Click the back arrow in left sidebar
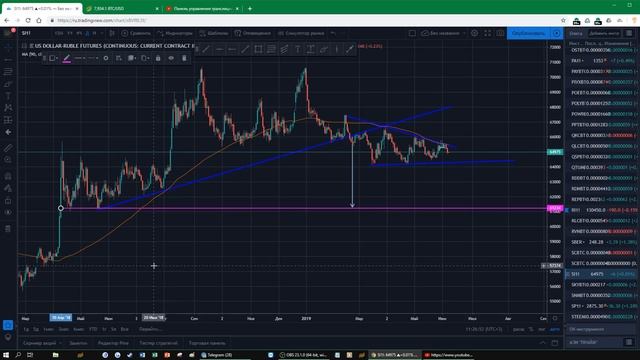Screen dimensions: 640x360 coord(8,132)
